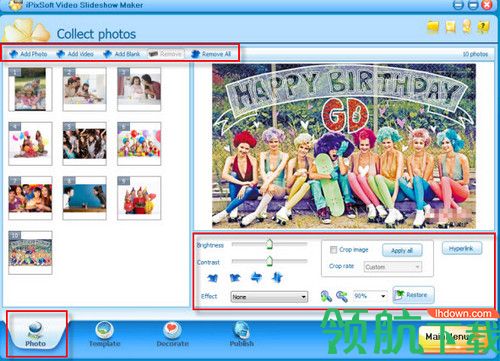Viewport: 500px width, 361px height.
Task: Click the vertical flip icon
Action: click(x=277, y=277)
